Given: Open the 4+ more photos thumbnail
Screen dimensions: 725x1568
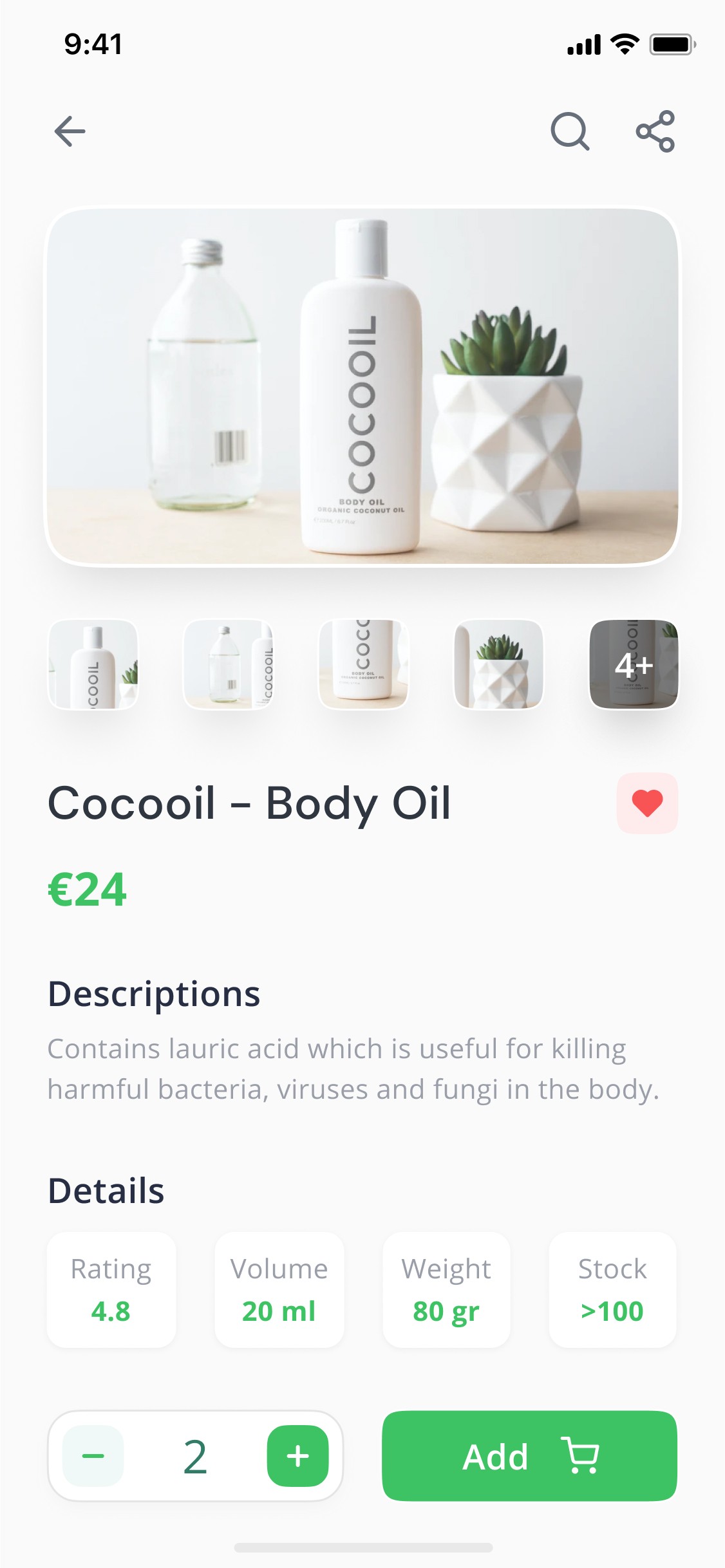Looking at the screenshot, I should pyautogui.click(x=634, y=664).
